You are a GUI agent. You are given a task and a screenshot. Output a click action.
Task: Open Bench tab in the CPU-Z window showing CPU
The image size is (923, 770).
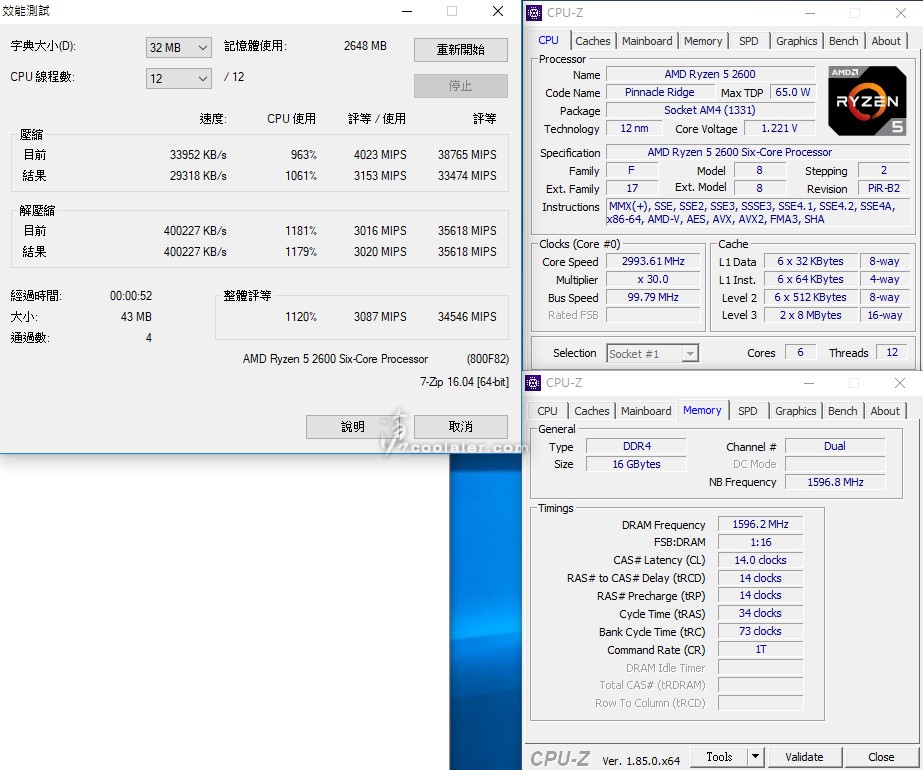click(844, 41)
